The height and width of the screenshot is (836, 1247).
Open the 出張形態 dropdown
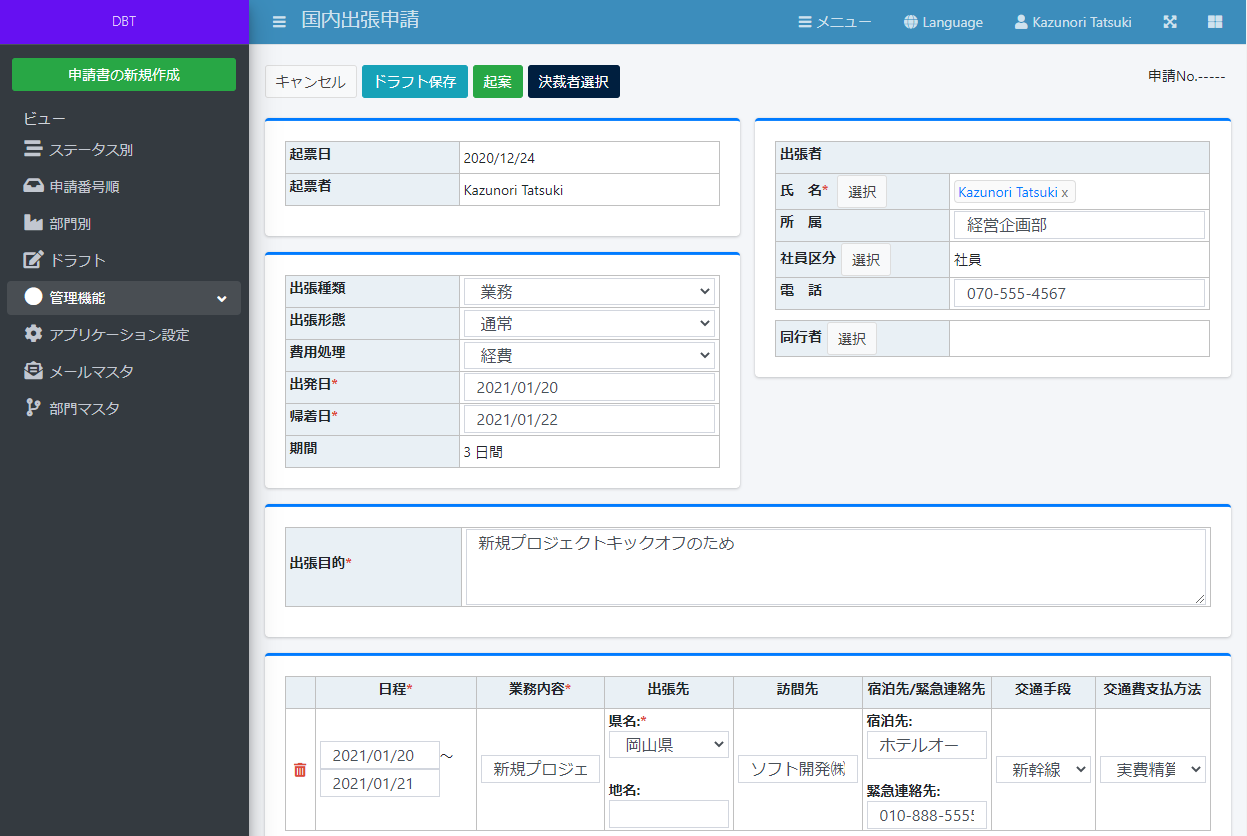pos(589,324)
